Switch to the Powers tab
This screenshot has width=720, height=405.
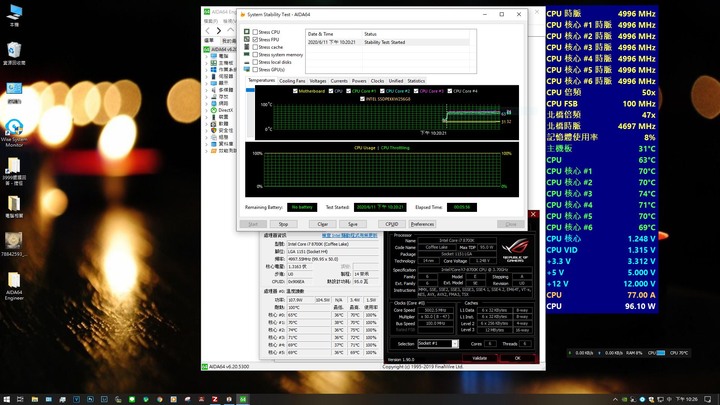coord(359,81)
